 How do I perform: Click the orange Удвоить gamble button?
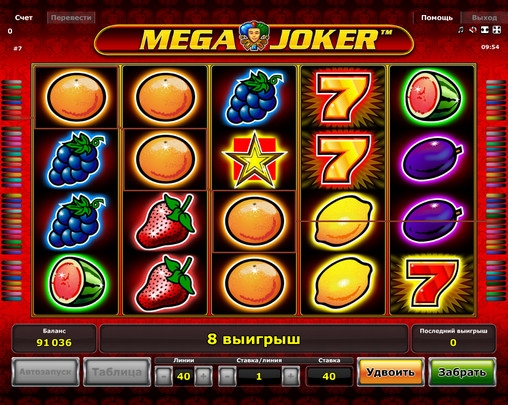tap(390, 372)
